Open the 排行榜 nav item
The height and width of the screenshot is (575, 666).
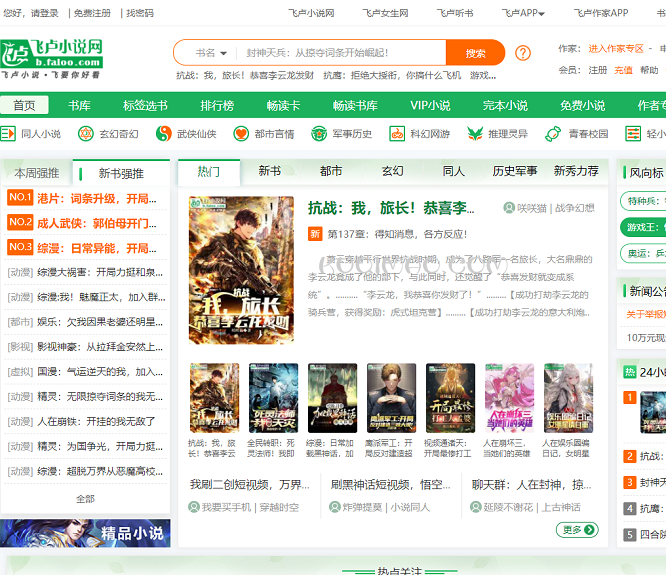(217, 105)
